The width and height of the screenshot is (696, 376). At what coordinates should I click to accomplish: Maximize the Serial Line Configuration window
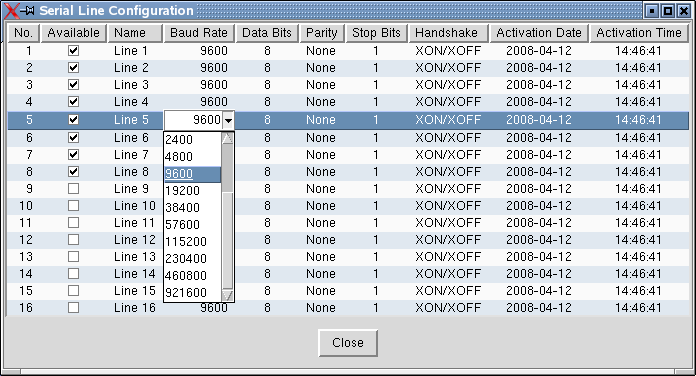point(668,11)
